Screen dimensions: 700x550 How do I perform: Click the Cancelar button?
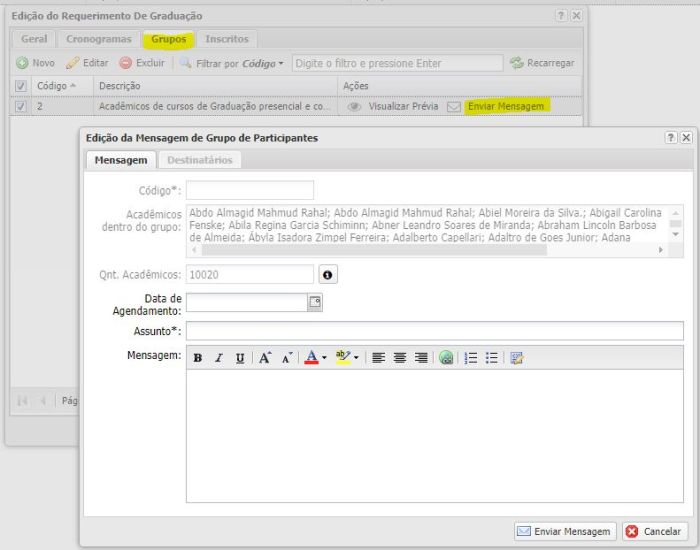(x=655, y=531)
